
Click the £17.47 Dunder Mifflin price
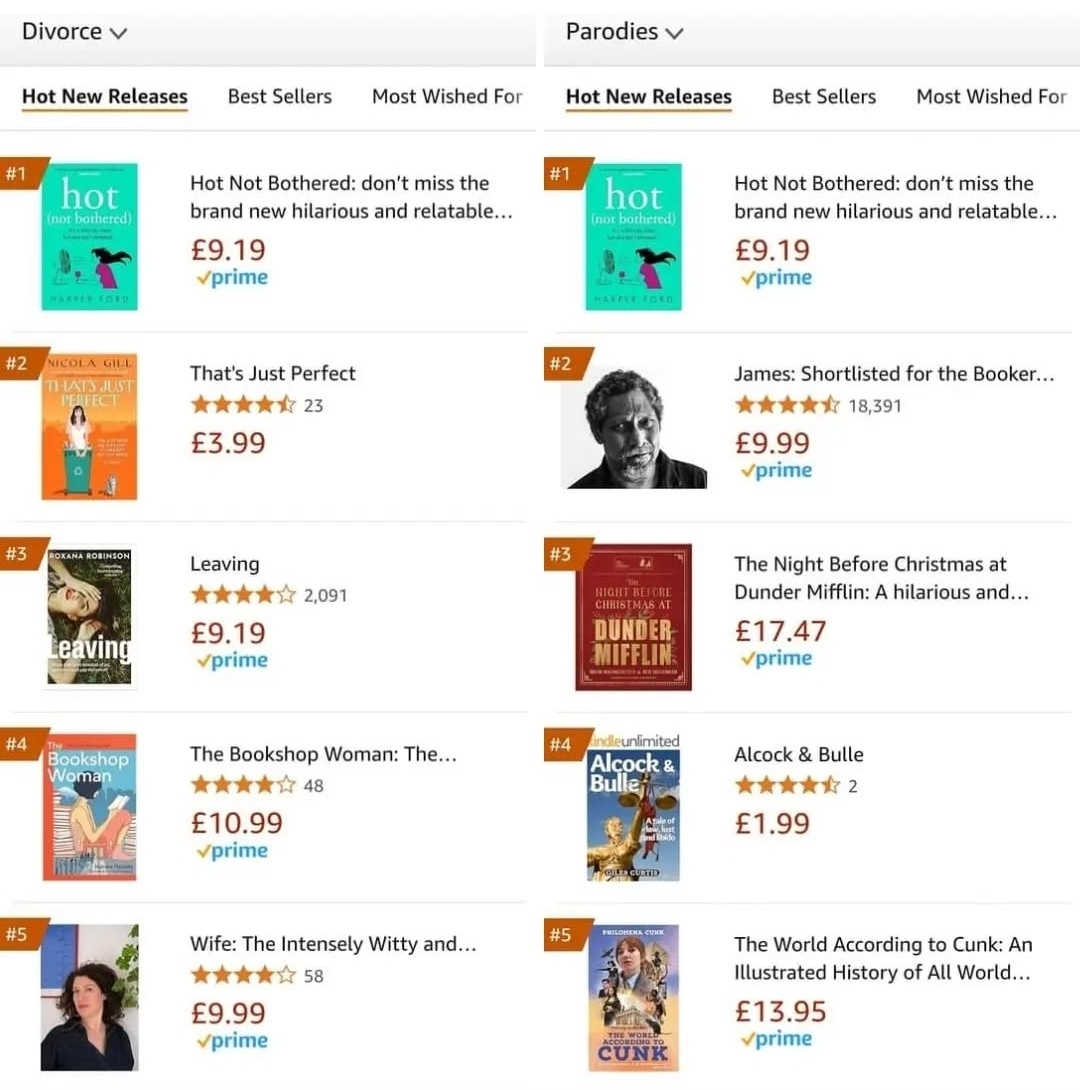click(780, 631)
